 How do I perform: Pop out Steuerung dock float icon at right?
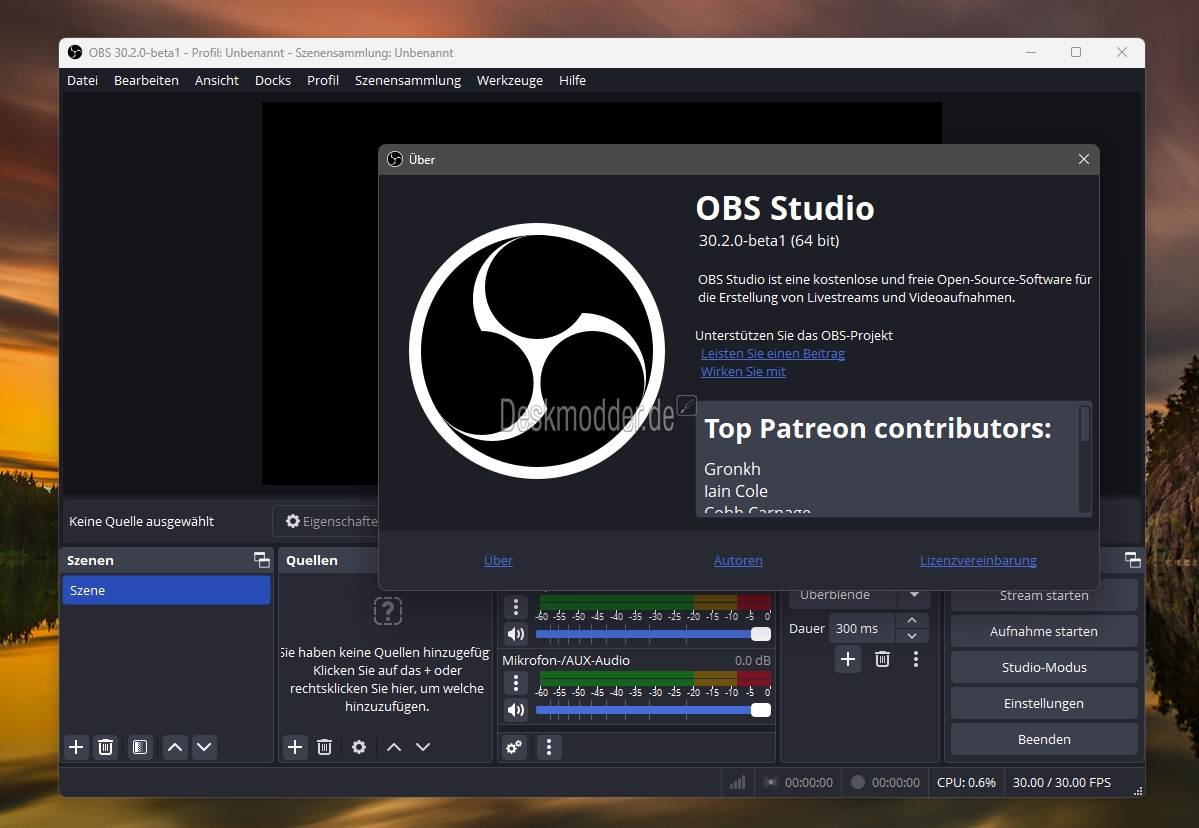[x=1132, y=560]
